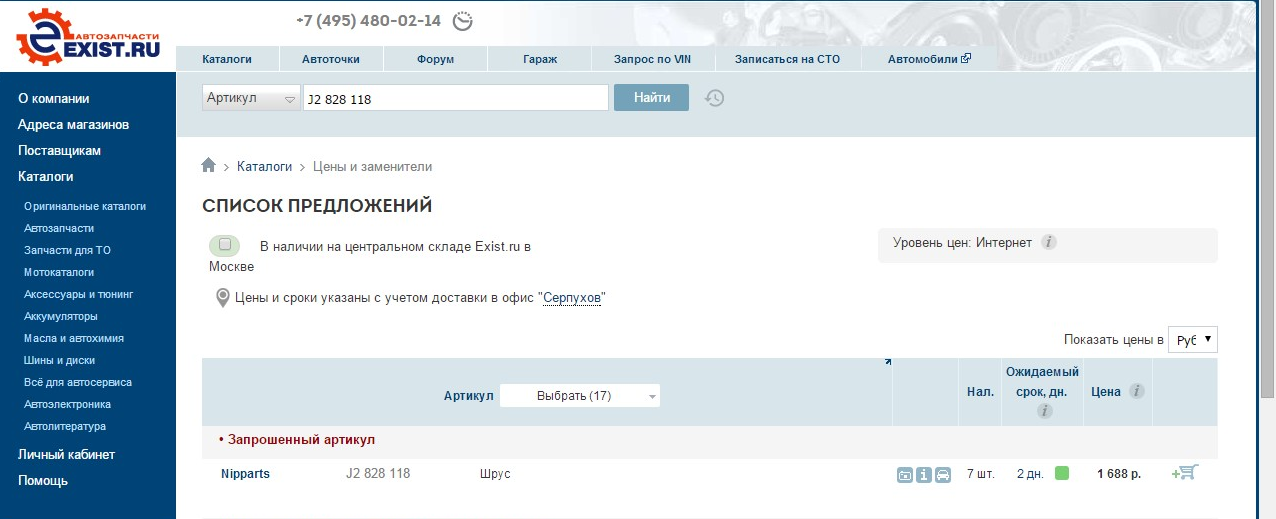Open Личный кабинет in the sidebar

[x=66, y=455]
